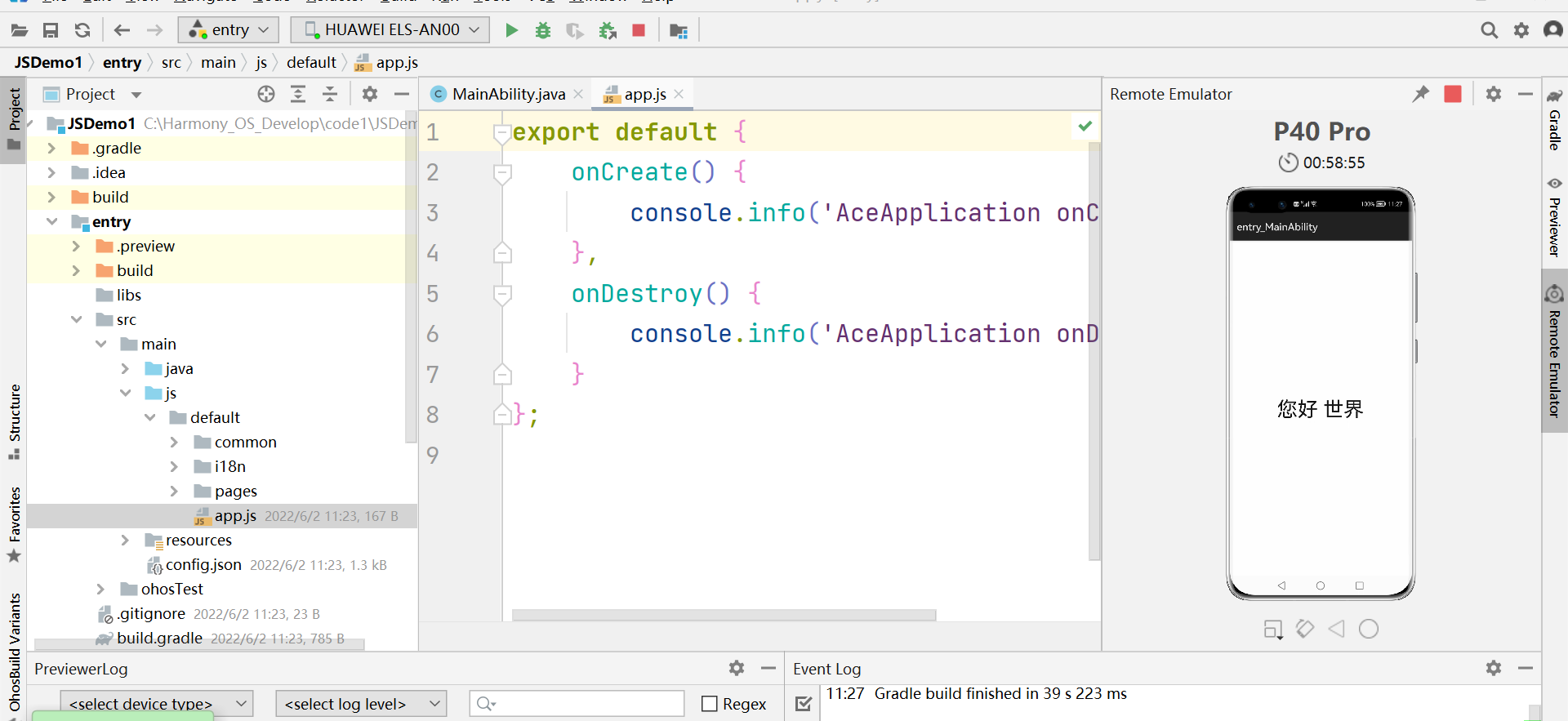Image resolution: width=1568 pixels, height=721 pixels.
Task: Click the editor vertical scrollbar
Action: [1094, 351]
